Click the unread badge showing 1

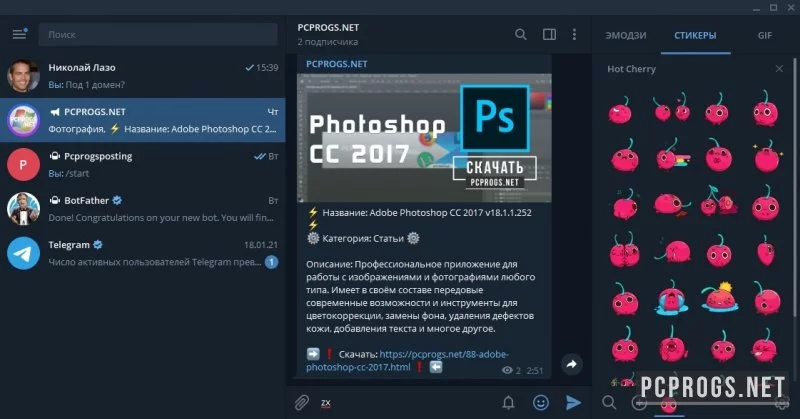tap(271, 262)
